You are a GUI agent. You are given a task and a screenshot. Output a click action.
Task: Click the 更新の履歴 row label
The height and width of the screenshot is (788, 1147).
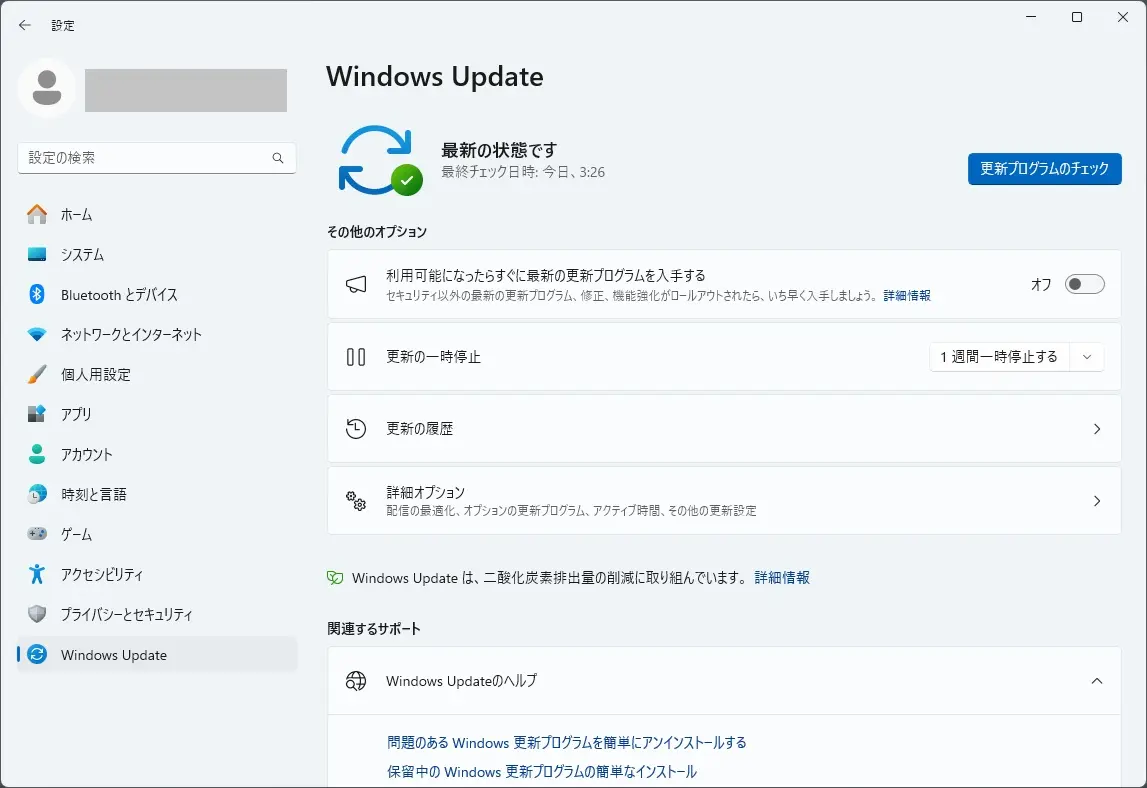420,429
